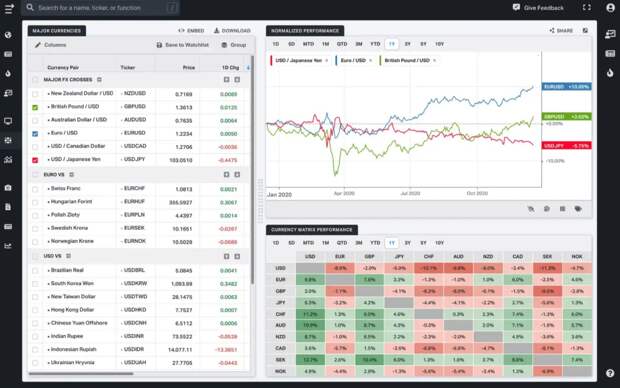Click the flame icon in right sidebar
This screenshot has height=388, width=620.
tap(610, 73)
